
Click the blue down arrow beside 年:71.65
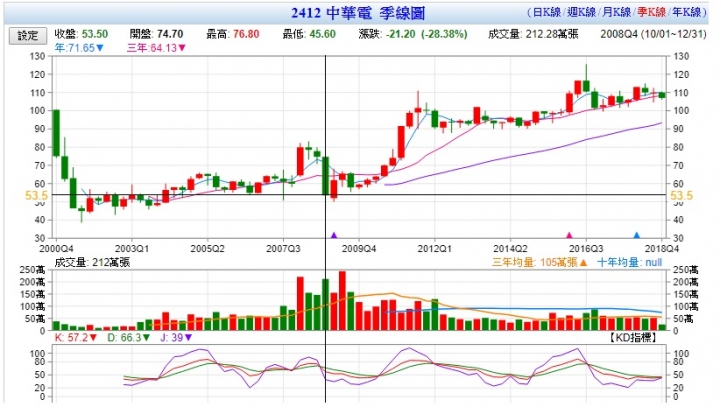click(100, 48)
